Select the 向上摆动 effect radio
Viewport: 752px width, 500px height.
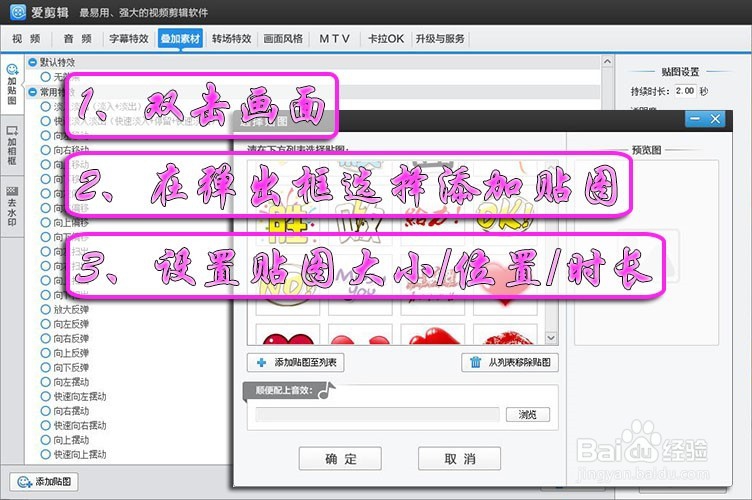click(x=46, y=440)
